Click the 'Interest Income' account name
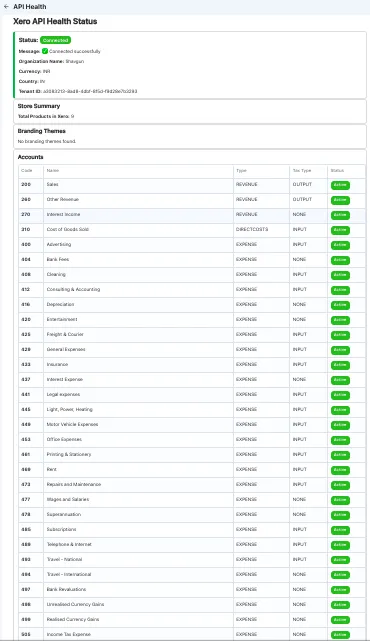The width and height of the screenshot is (370, 641). [x=63, y=214]
